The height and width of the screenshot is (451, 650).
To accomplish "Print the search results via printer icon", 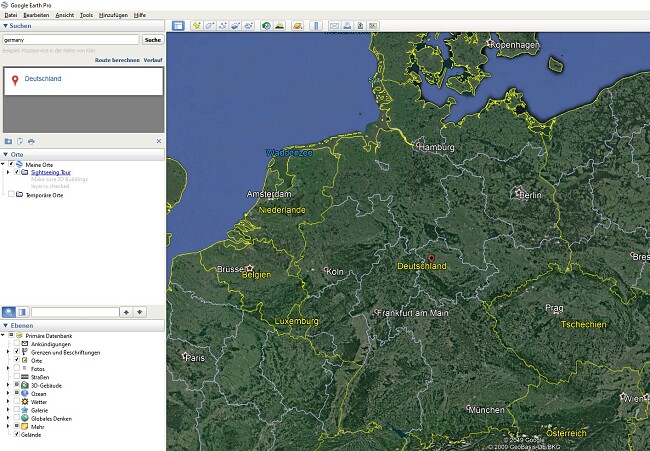I will (31, 141).
